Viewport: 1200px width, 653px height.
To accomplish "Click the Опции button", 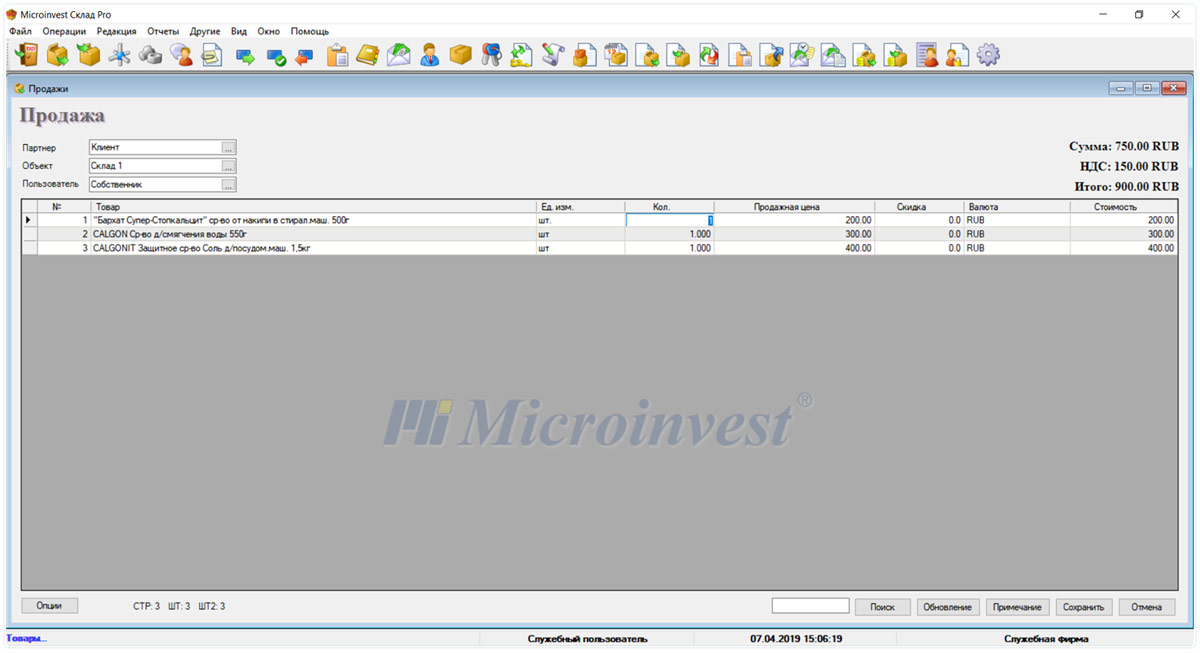I will tap(49, 605).
